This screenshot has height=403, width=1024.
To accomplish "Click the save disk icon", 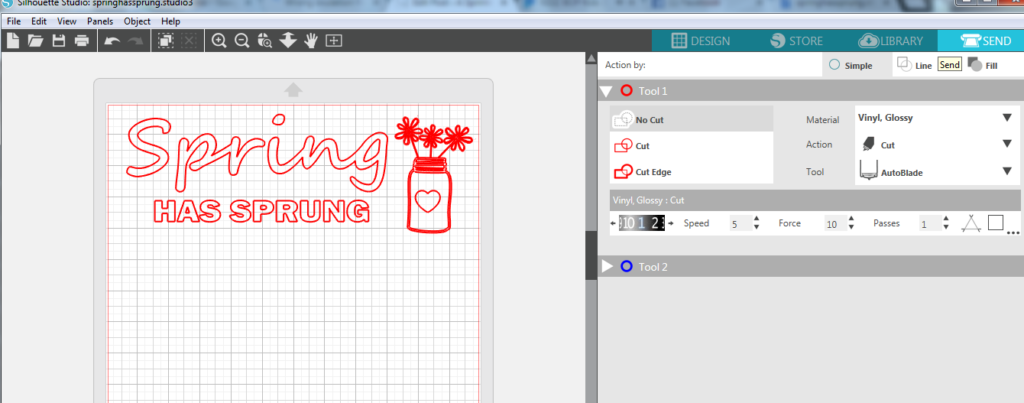I will (x=59, y=41).
